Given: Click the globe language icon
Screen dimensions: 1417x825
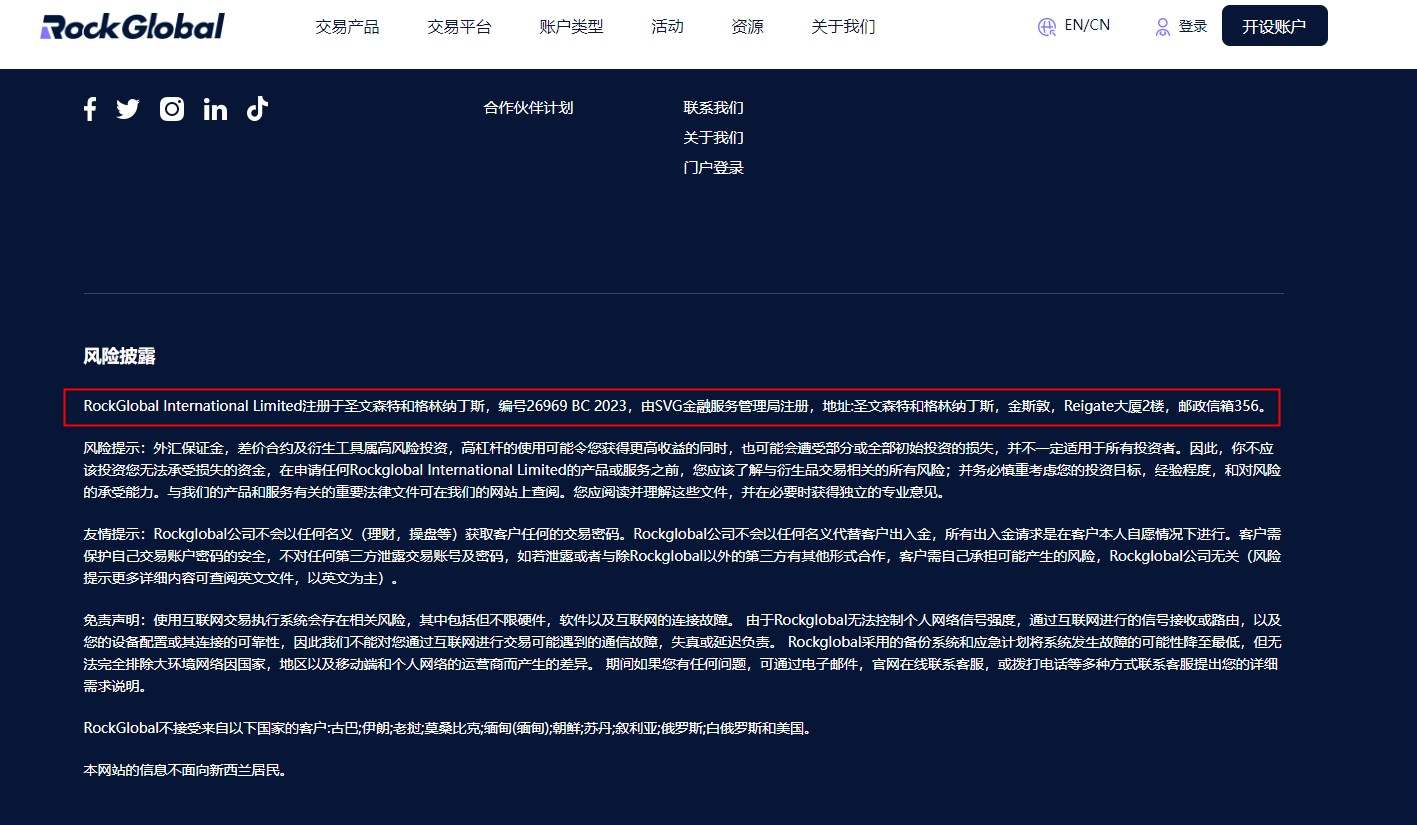Looking at the screenshot, I should click(x=1046, y=26).
